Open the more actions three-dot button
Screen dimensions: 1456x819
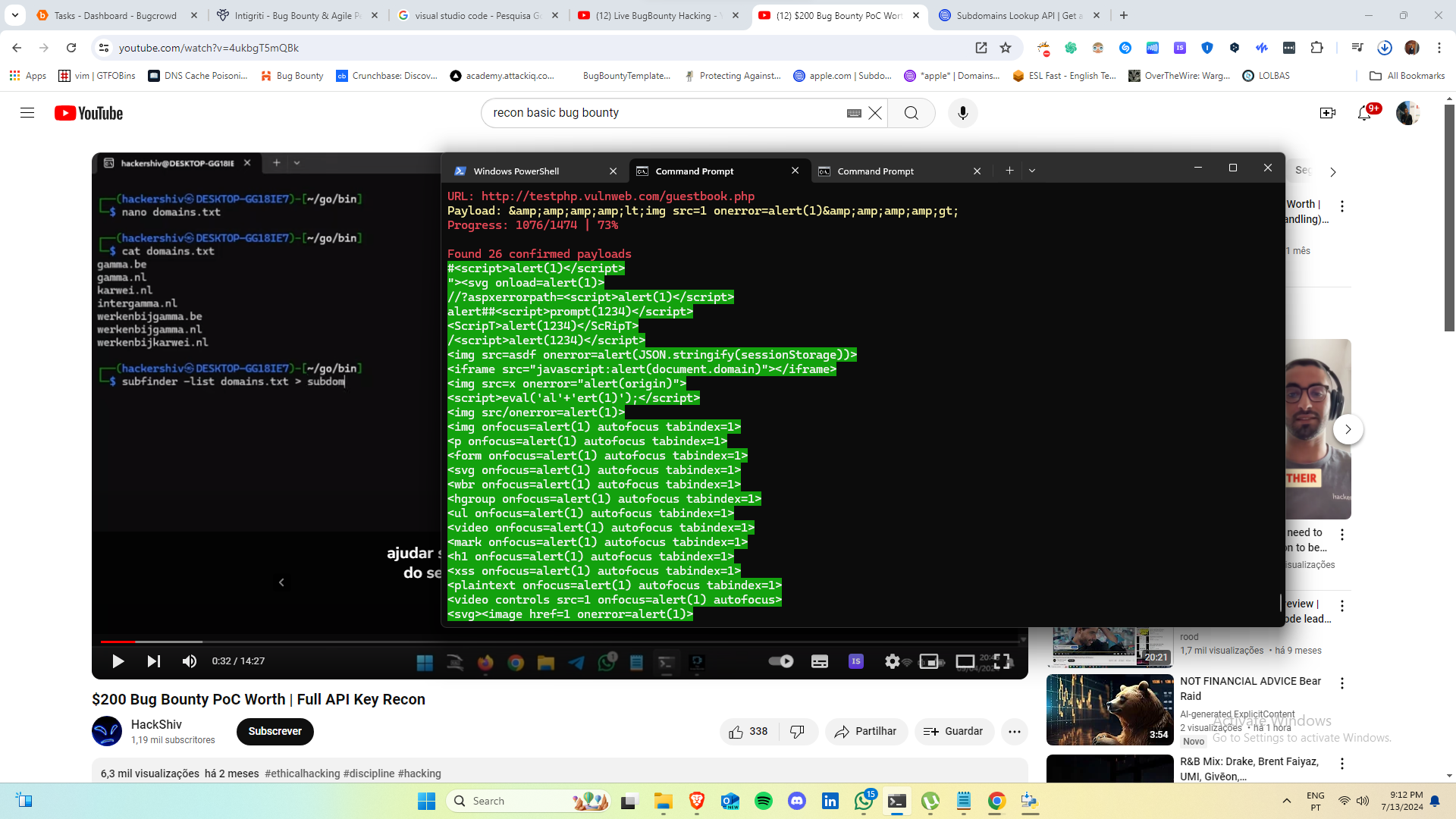pos(1015,731)
